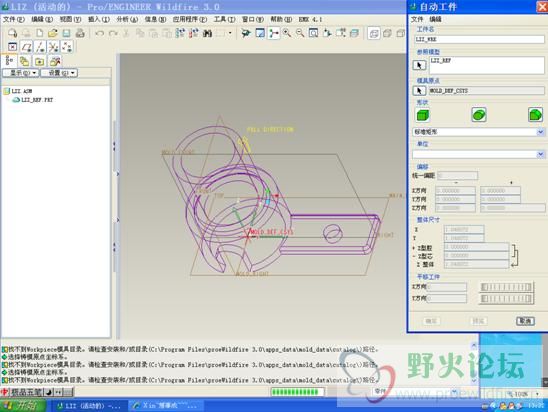Open the 工具 menu
Screen dimensions: 548x412
224,19
